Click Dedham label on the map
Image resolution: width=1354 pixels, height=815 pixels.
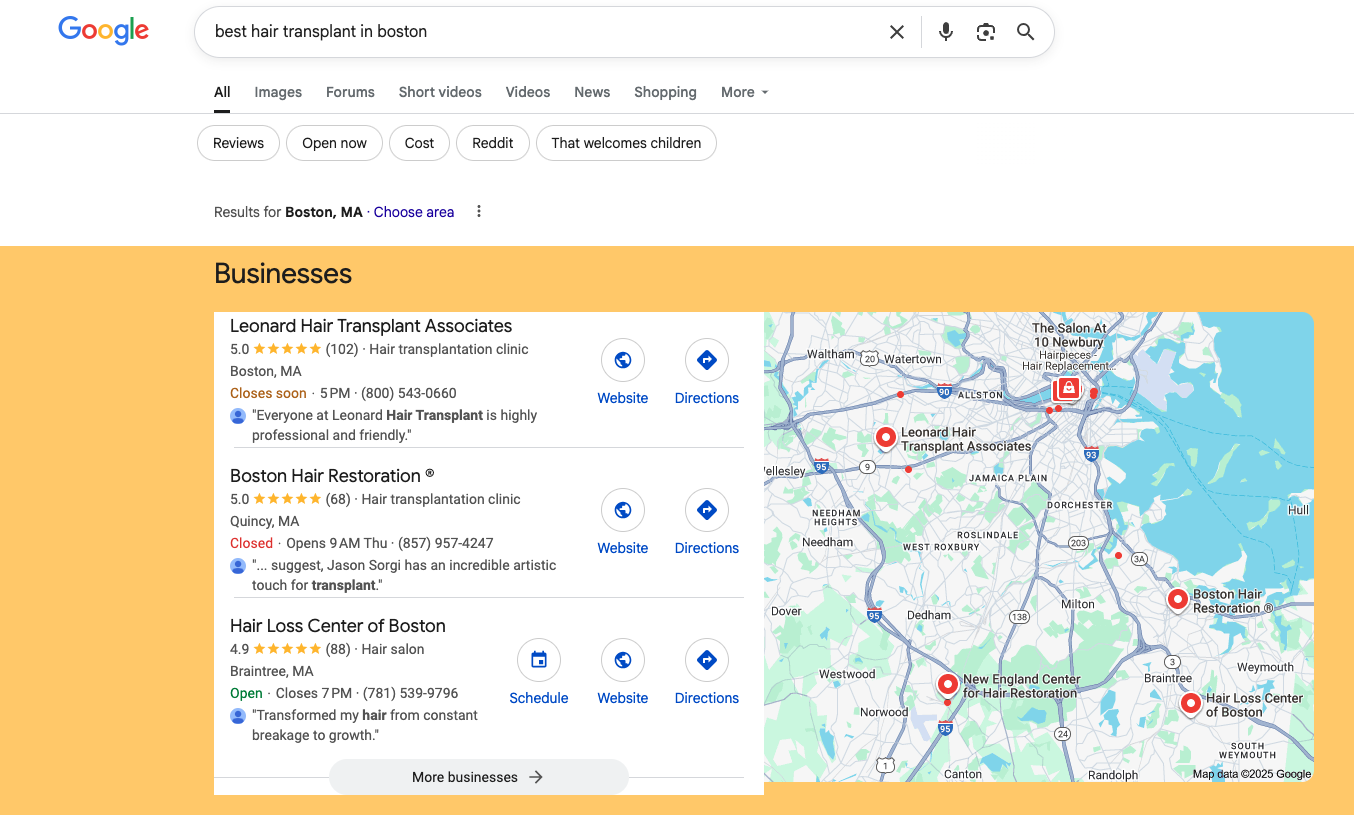point(929,615)
